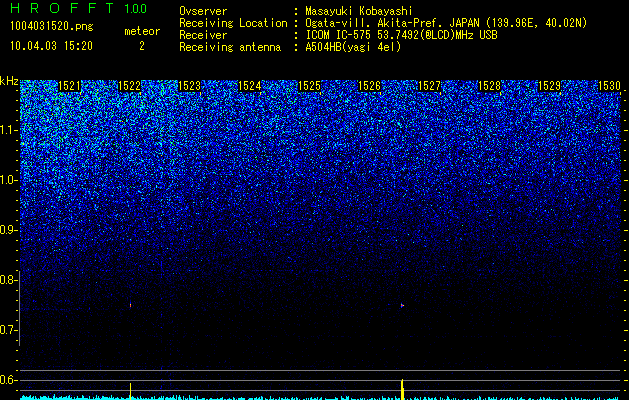Select the filename 1004031520.png
Image resolution: width=629 pixels, height=400 pixels.
click(52, 26)
